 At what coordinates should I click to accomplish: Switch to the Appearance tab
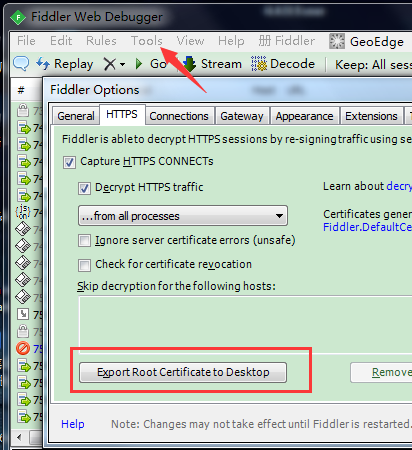304,116
